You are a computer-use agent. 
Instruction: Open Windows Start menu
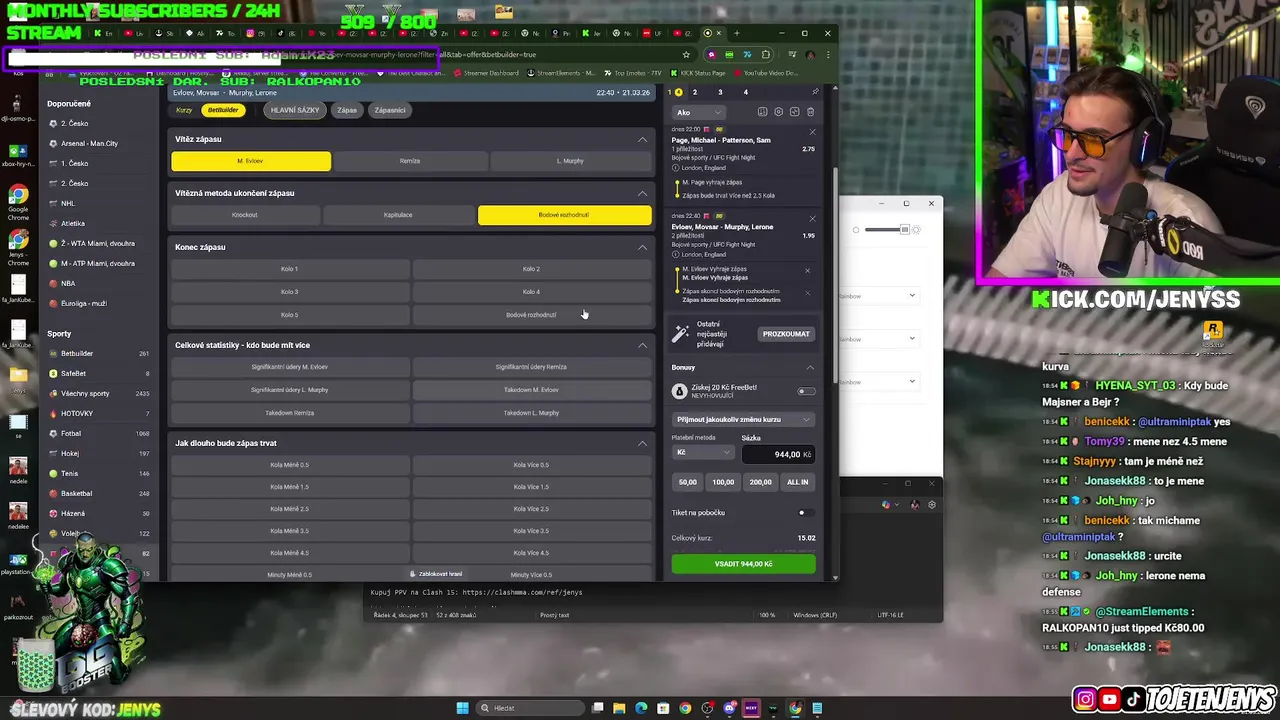pyautogui.click(x=462, y=708)
